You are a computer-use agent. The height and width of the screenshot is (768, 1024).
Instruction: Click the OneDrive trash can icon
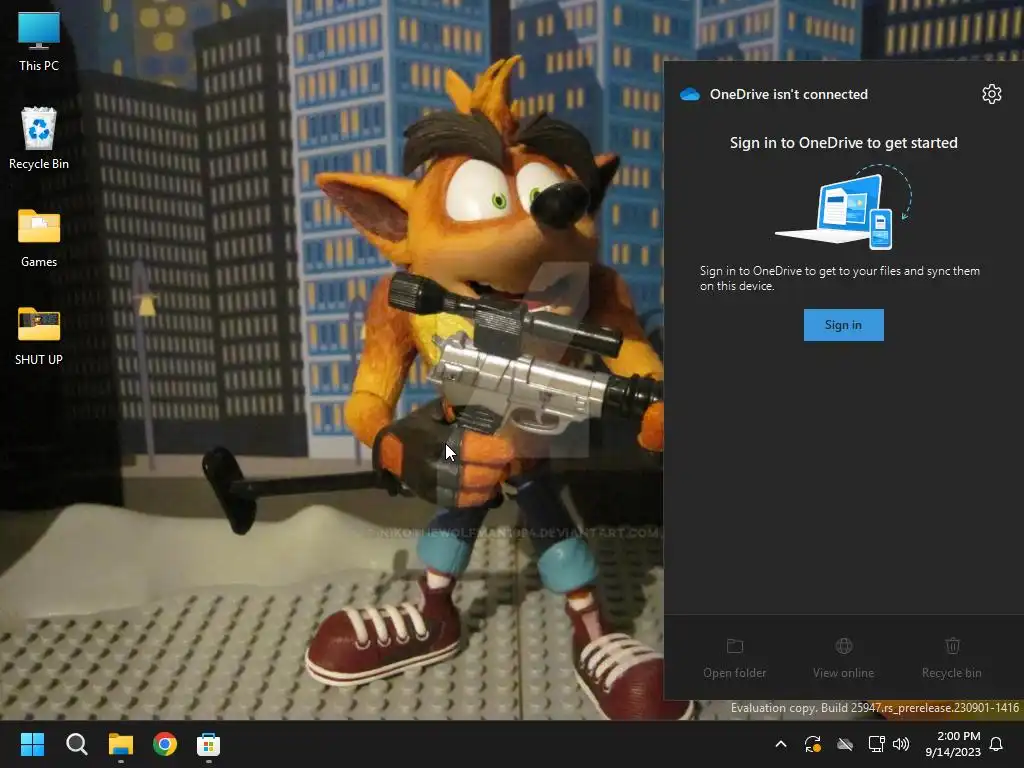click(952, 646)
